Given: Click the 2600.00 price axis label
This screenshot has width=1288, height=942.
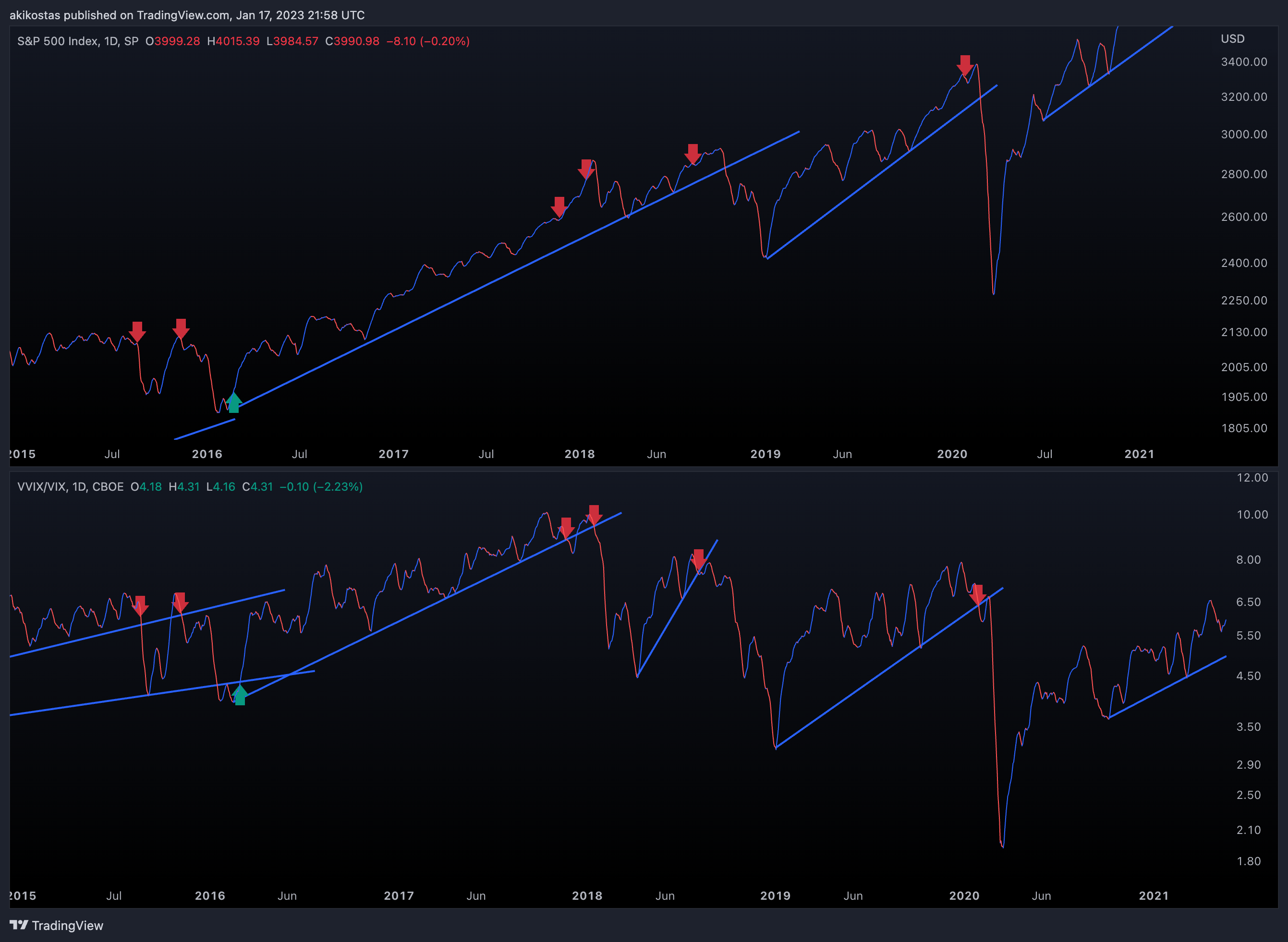Looking at the screenshot, I should (x=1244, y=217).
